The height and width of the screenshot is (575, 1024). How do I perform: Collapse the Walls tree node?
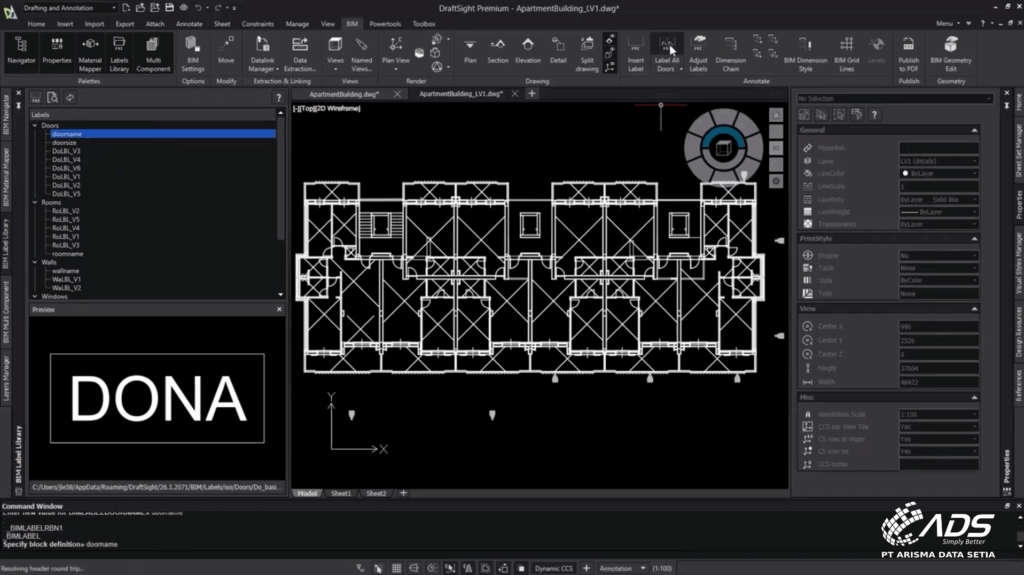click(35, 262)
